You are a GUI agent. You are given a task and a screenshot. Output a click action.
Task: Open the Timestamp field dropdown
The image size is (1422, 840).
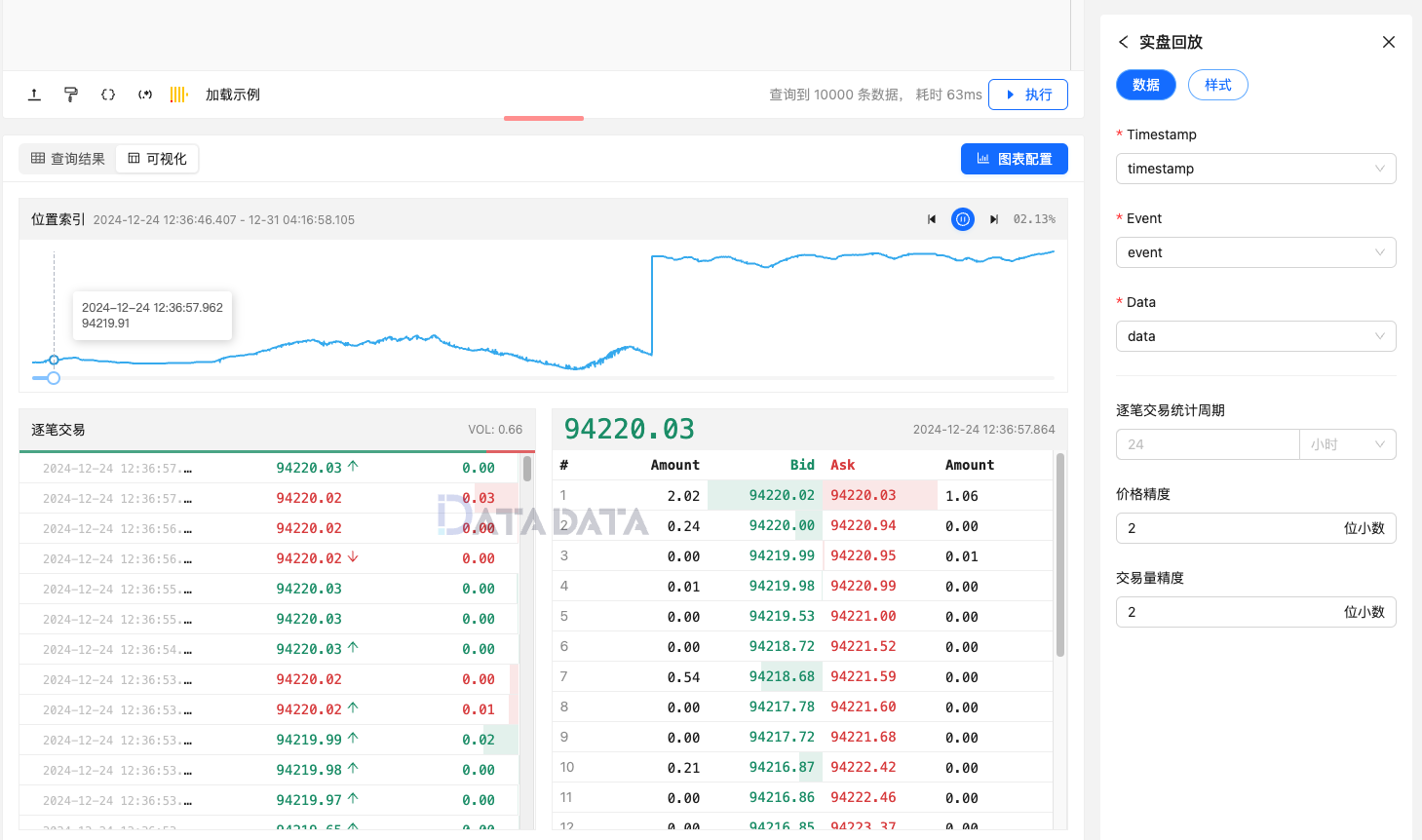tap(1255, 169)
